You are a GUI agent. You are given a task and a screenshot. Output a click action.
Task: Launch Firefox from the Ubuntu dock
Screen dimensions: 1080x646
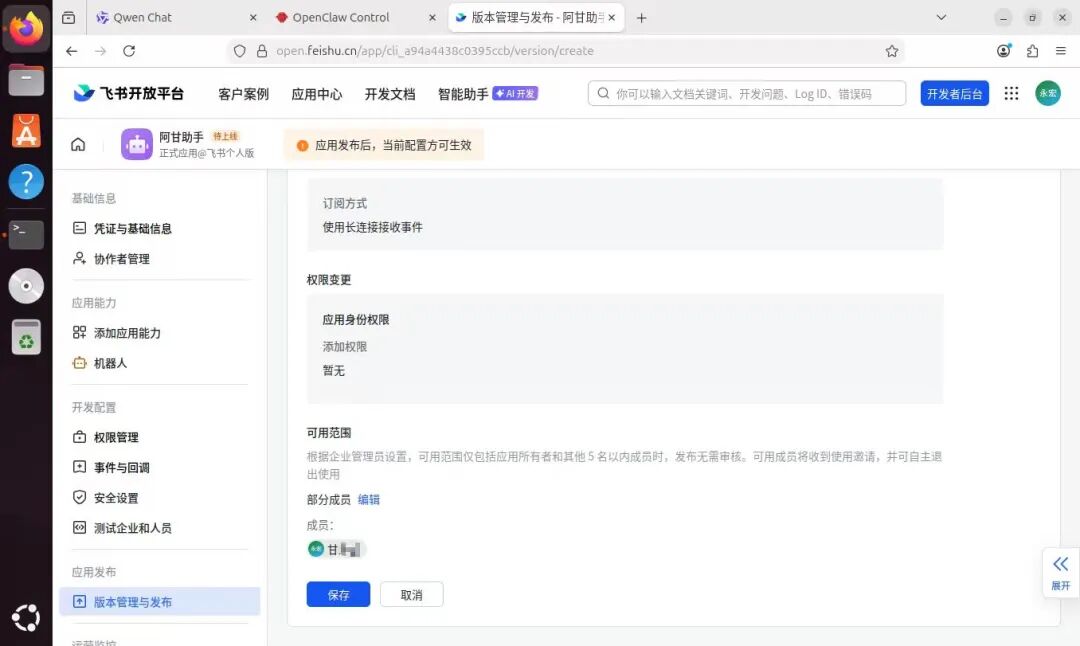25,28
